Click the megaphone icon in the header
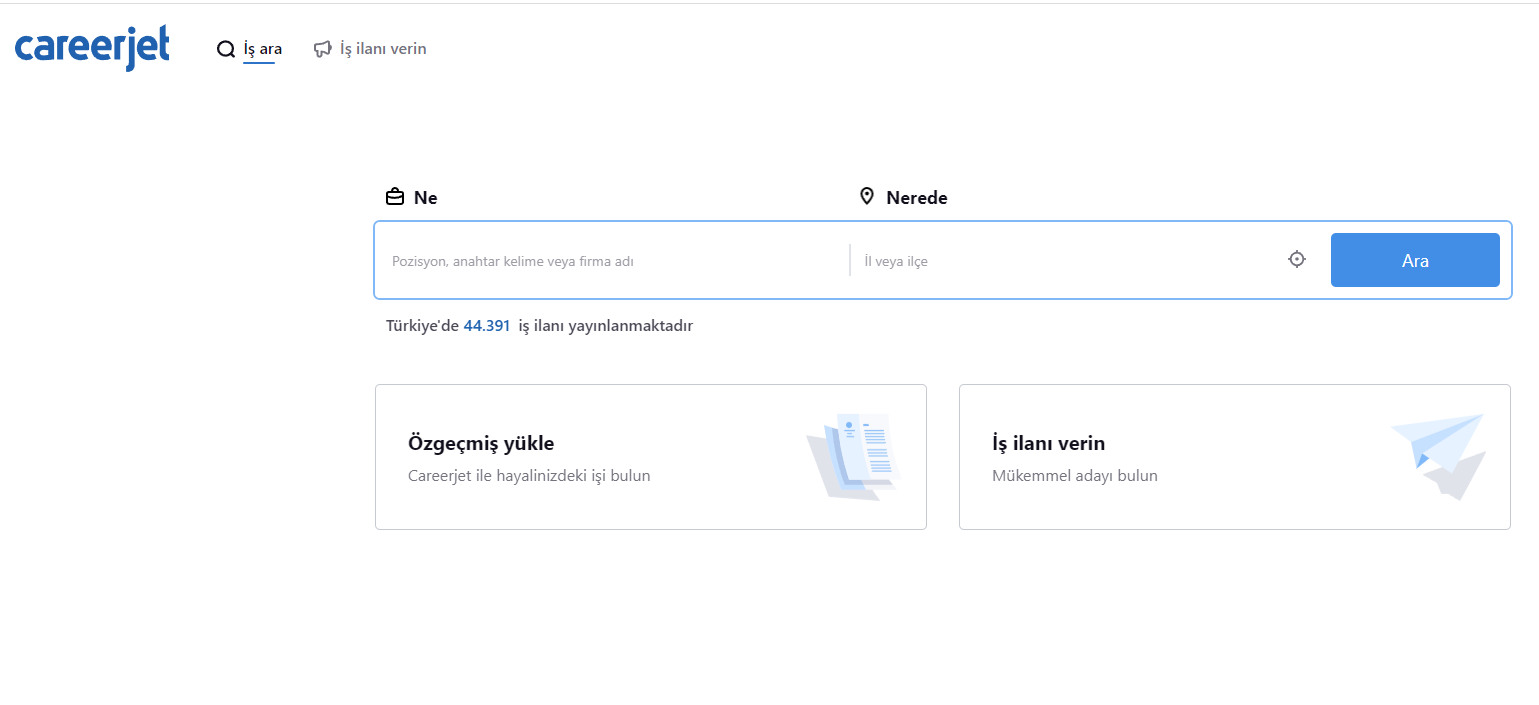This screenshot has height=705, width=1539. tap(322, 49)
